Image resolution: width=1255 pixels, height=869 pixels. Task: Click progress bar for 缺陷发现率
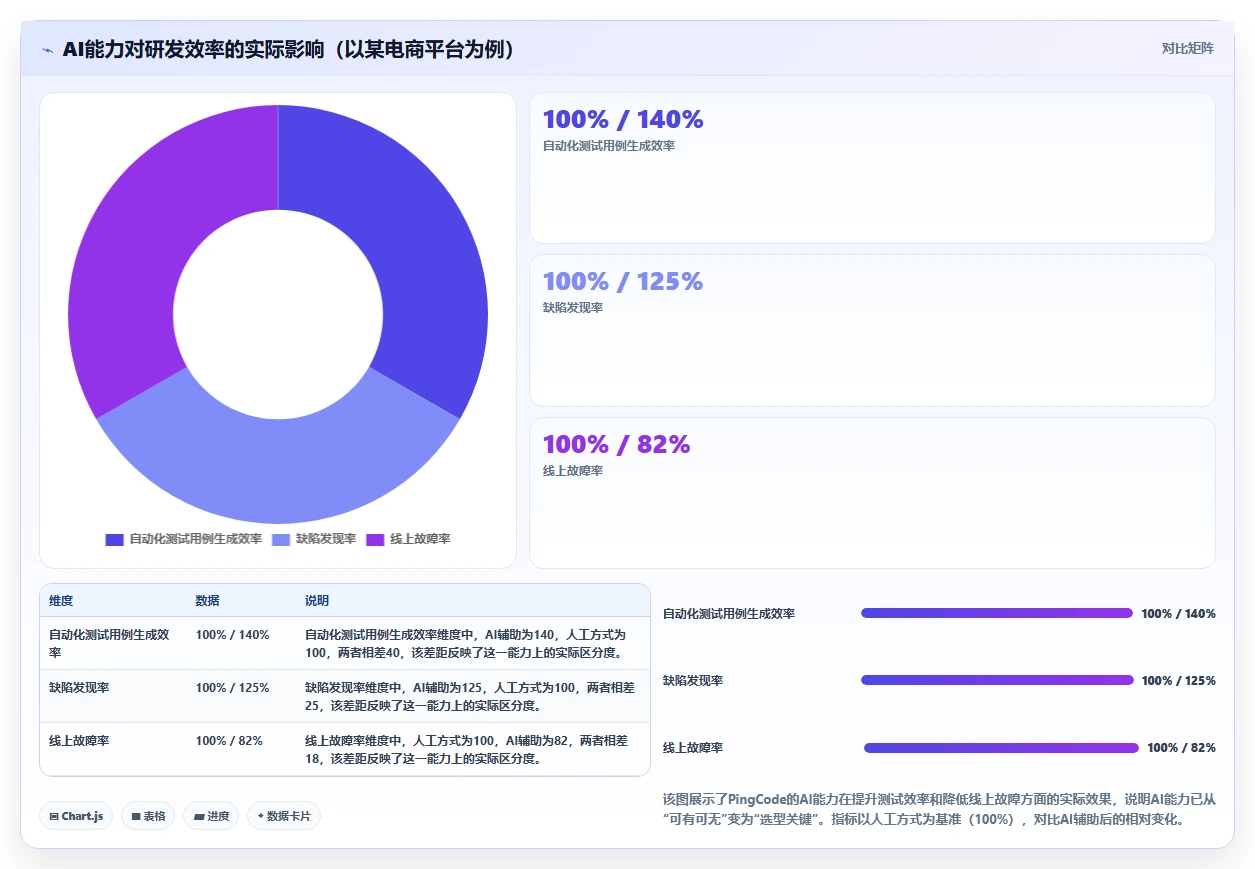tap(997, 680)
